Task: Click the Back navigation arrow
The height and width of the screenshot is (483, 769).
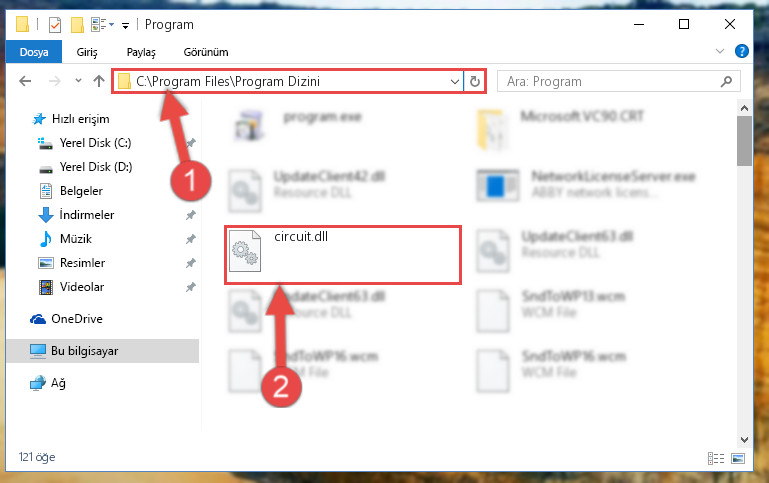Action: (x=25, y=81)
